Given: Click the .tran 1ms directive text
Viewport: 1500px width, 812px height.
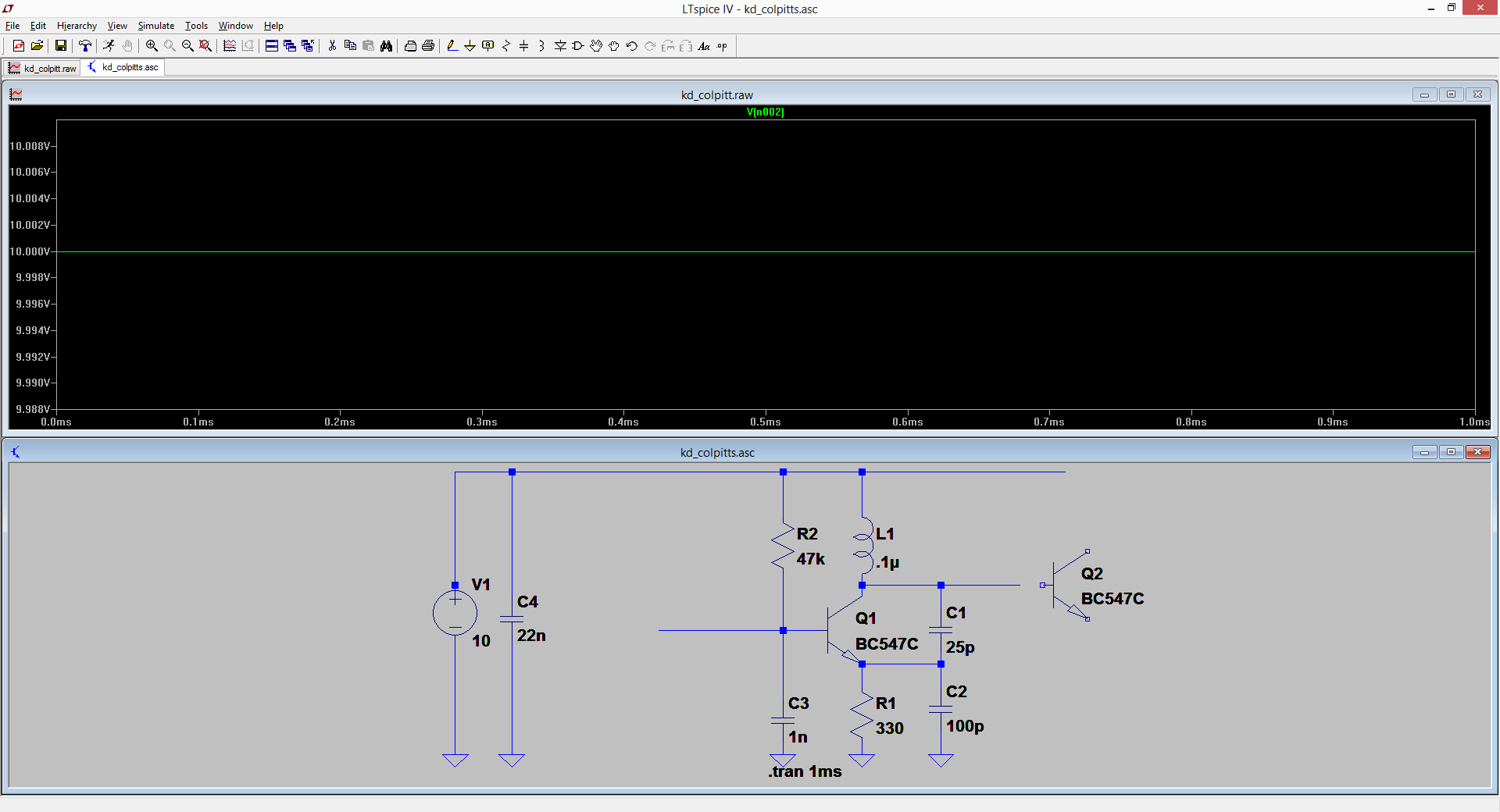Looking at the screenshot, I should pyautogui.click(x=805, y=771).
